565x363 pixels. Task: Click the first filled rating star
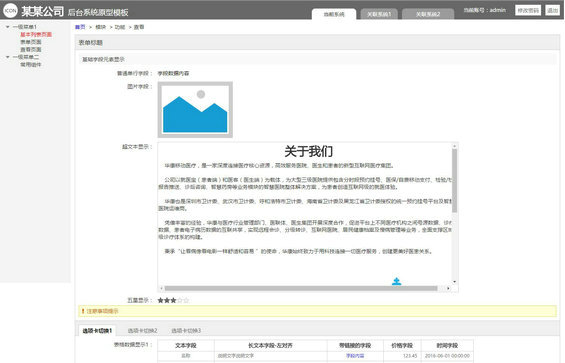pyautogui.click(x=161, y=300)
